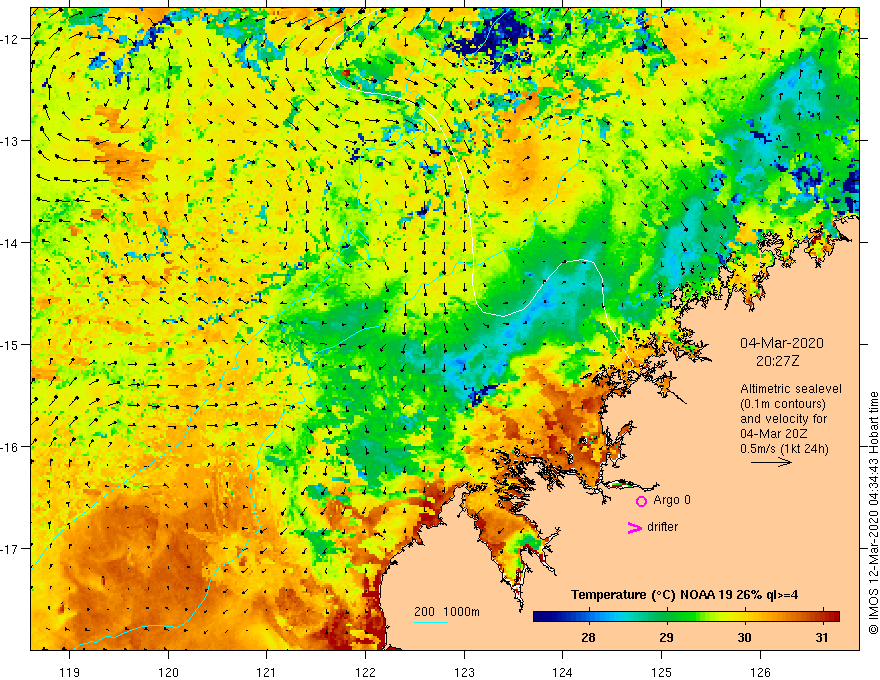Click the temperature color scale bar

pyautogui.click(x=686, y=617)
